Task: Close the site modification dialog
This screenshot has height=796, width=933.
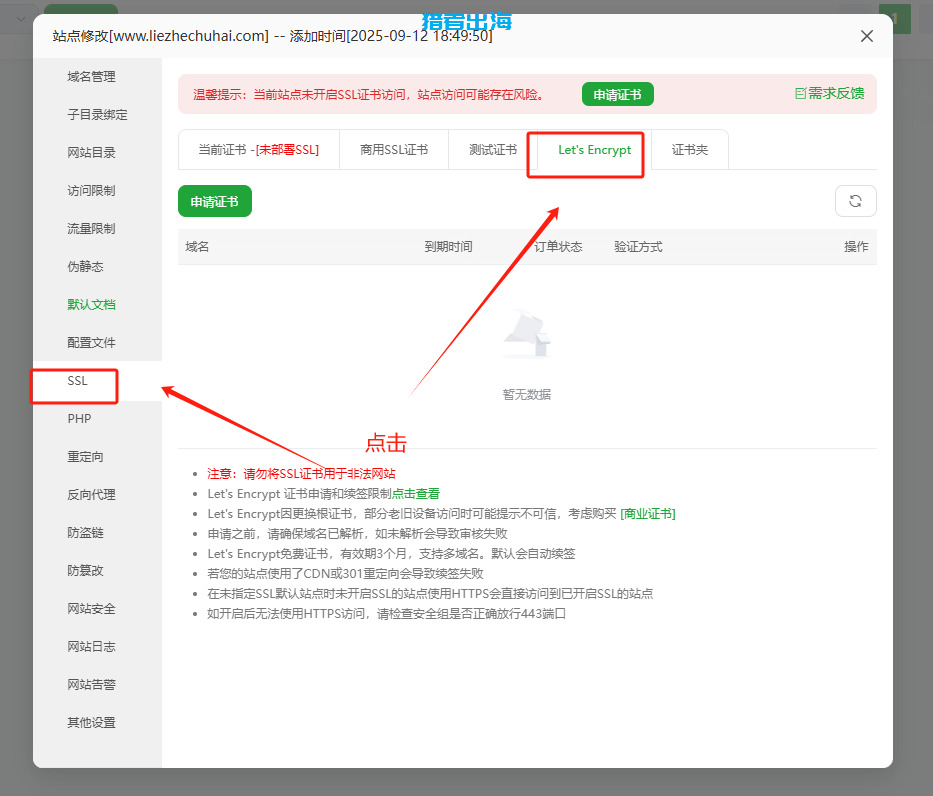Action: click(867, 36)
